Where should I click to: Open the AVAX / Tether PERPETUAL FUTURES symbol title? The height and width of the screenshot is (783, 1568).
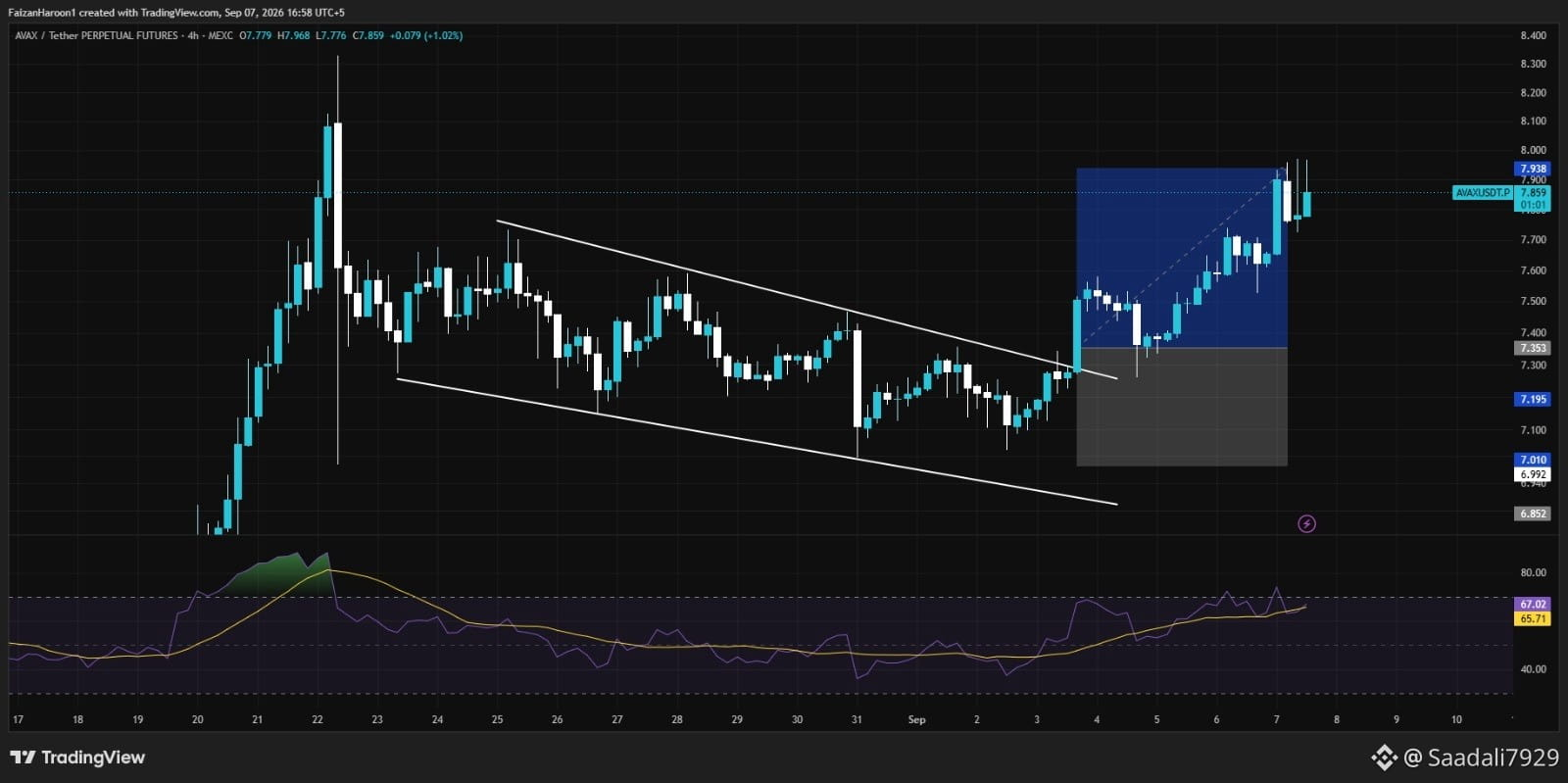[x=97, y=35]
